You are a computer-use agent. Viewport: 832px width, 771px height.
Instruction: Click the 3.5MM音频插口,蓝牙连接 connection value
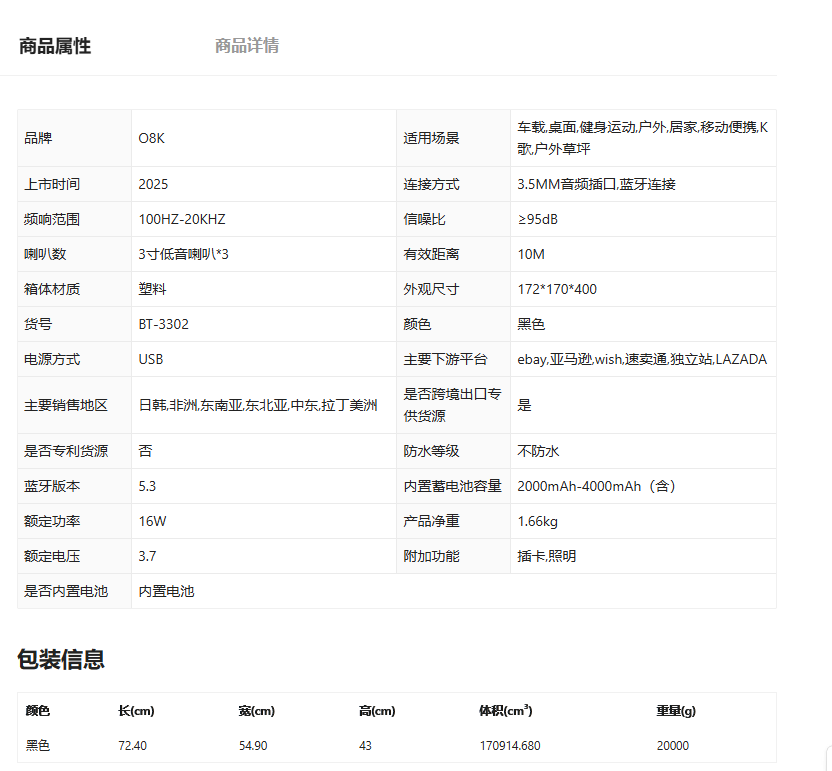point(596,184)
